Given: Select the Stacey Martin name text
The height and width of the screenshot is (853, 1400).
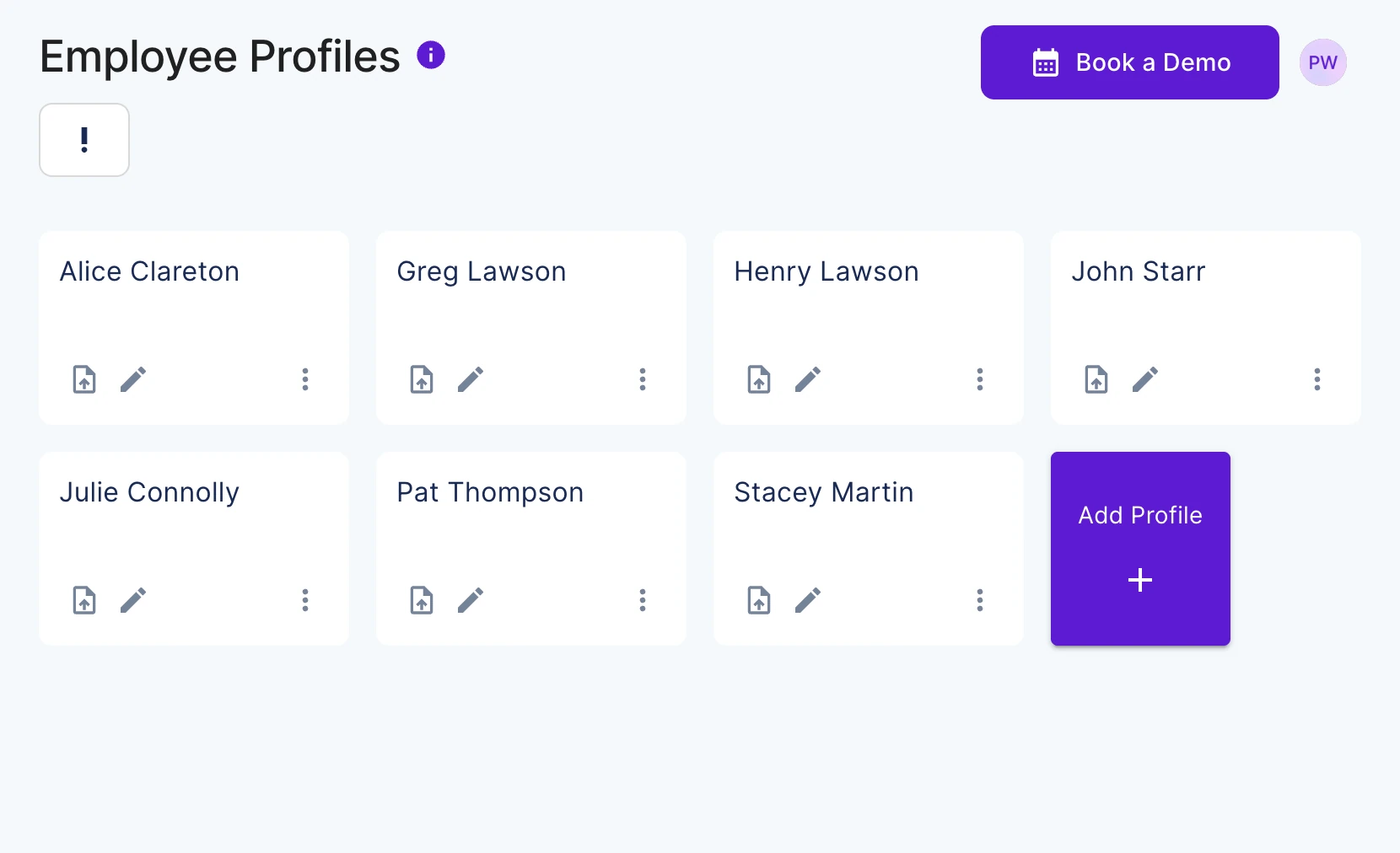Looking at the screenshot, I should pos(824,493).
